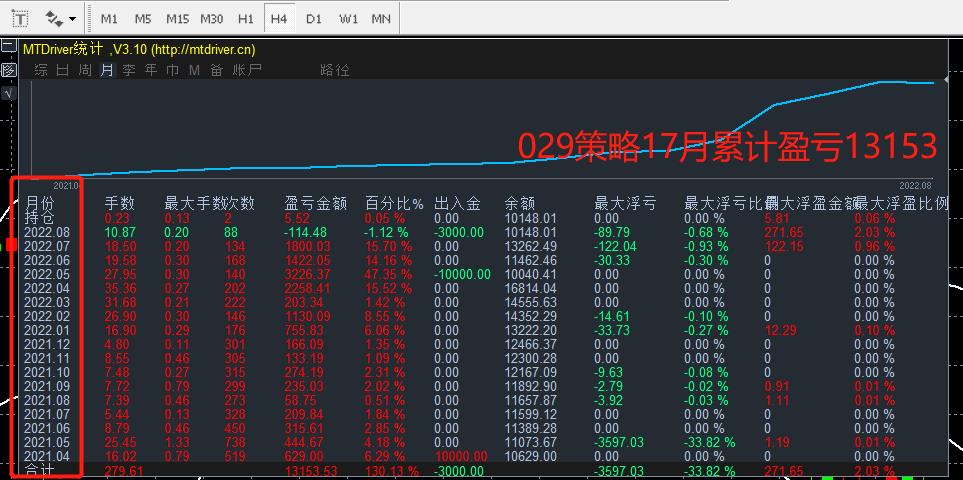963x480 pixels.
Task: Switch chart to H1 timeframe
Action: [x=246, y=19]
